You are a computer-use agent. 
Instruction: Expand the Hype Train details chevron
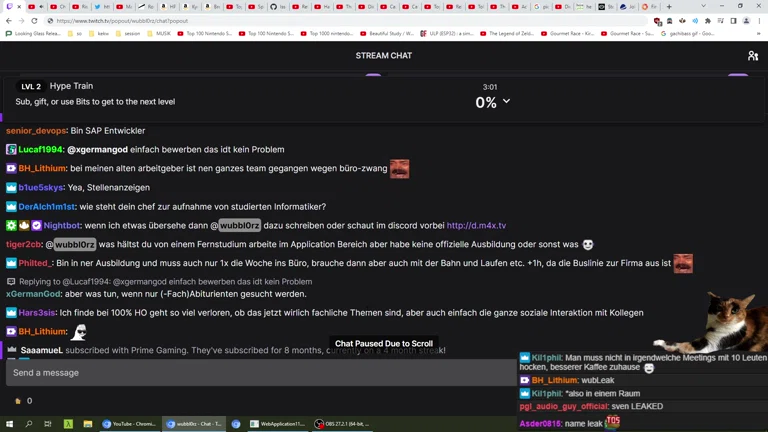506,101
